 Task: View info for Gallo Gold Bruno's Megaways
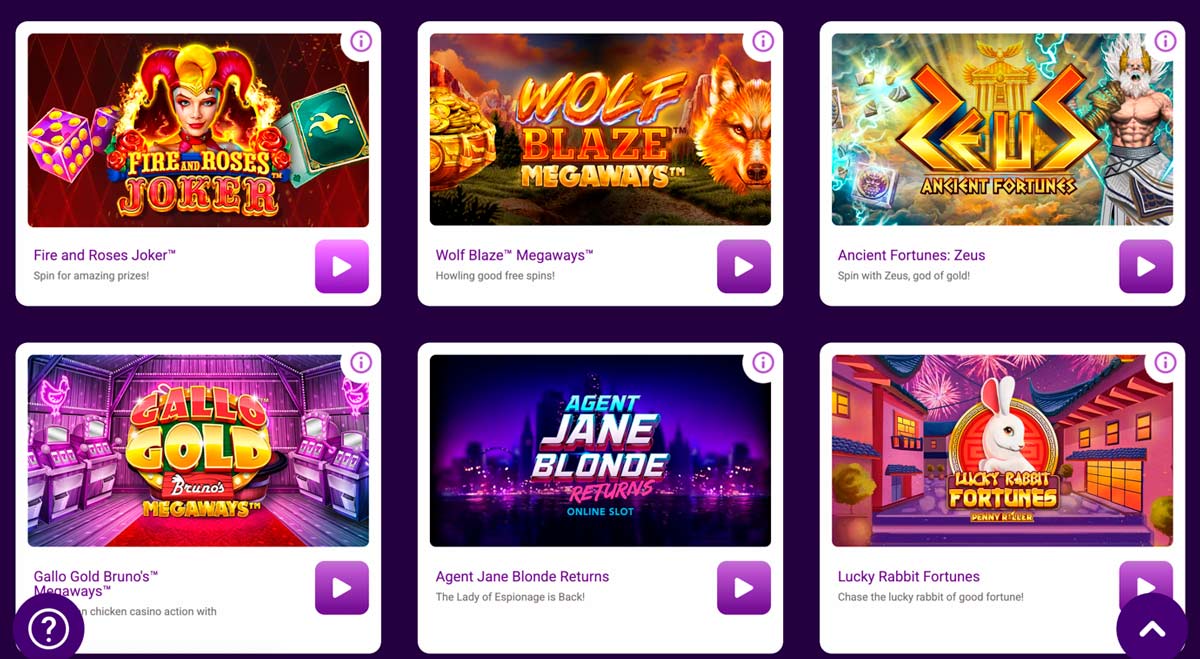tap(361, 362)
